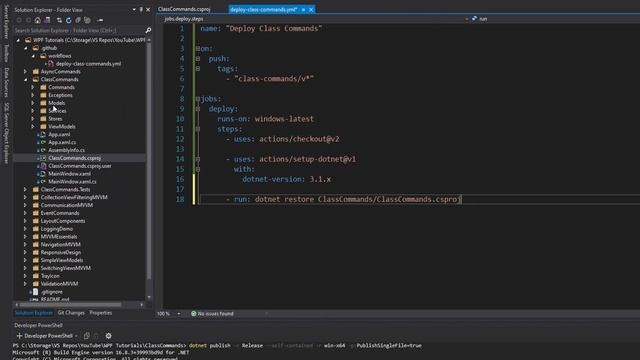The height and width of the screenshot is (360, 640).
Task: Click the No issues found status indicator
Action: (x=212, y=314)
